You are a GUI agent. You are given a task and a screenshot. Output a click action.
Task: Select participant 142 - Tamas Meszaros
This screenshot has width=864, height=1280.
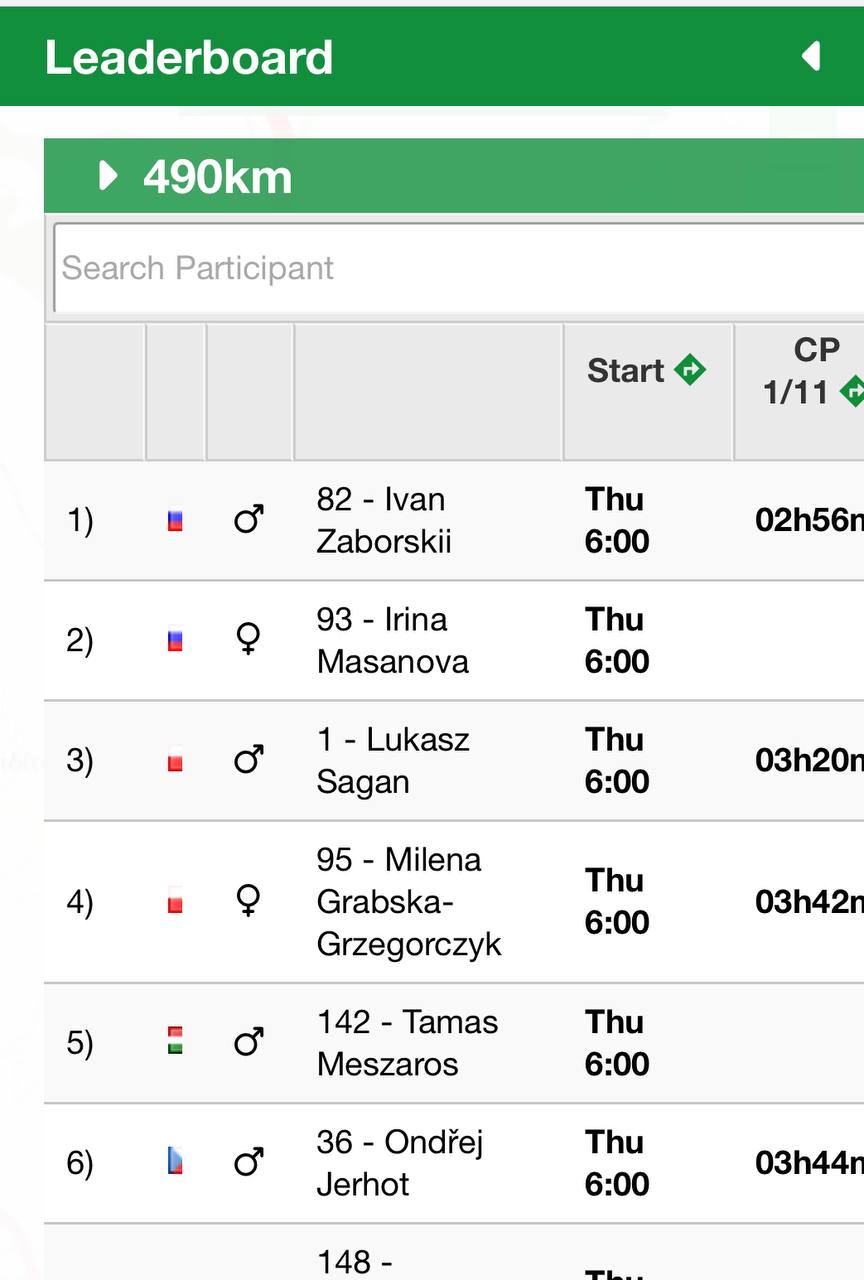pos(407,1043)
